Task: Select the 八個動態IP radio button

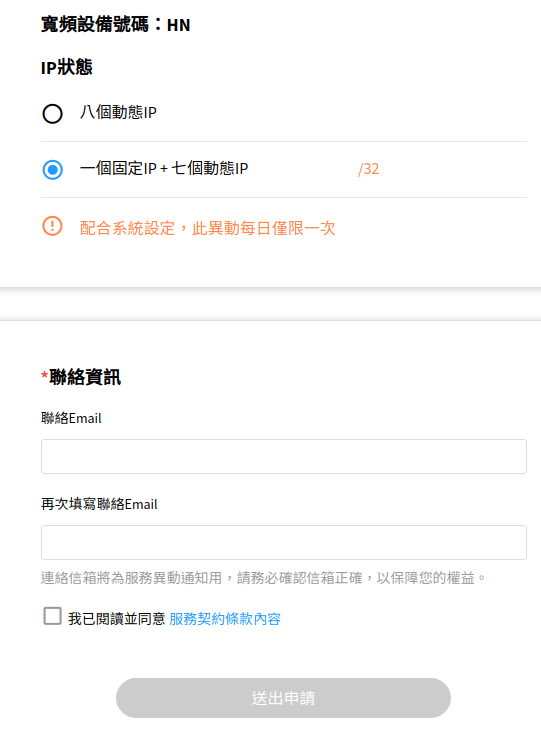Action: point(52,113)
